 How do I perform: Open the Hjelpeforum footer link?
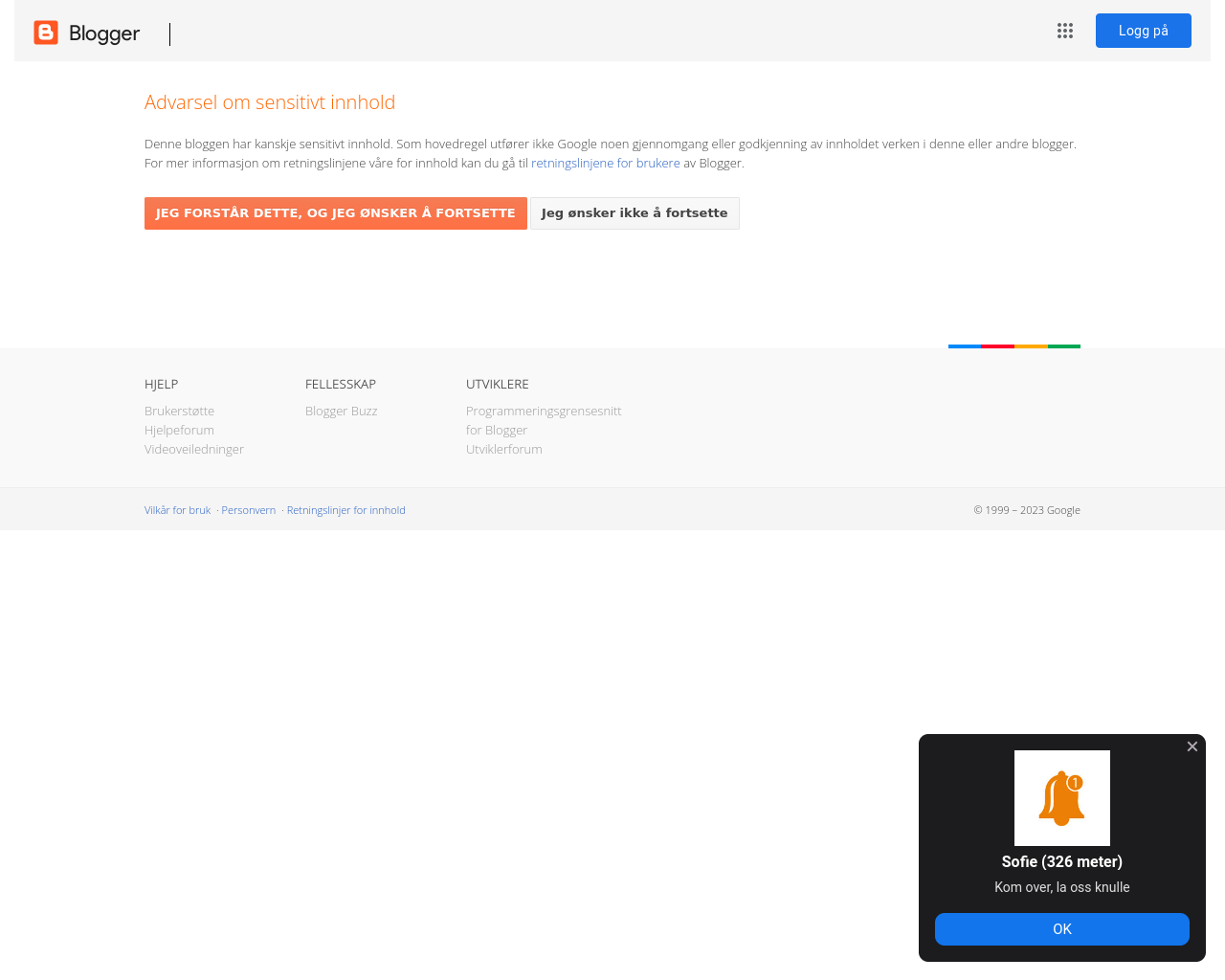click(179, 430)
